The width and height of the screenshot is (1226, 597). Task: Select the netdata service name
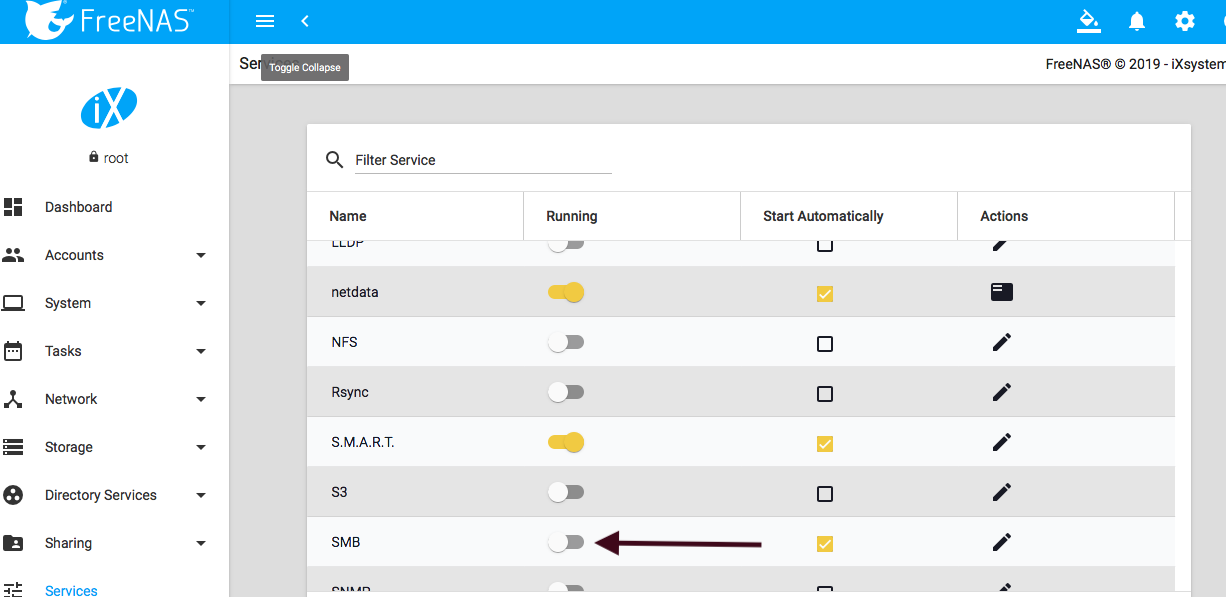point(355,293)
